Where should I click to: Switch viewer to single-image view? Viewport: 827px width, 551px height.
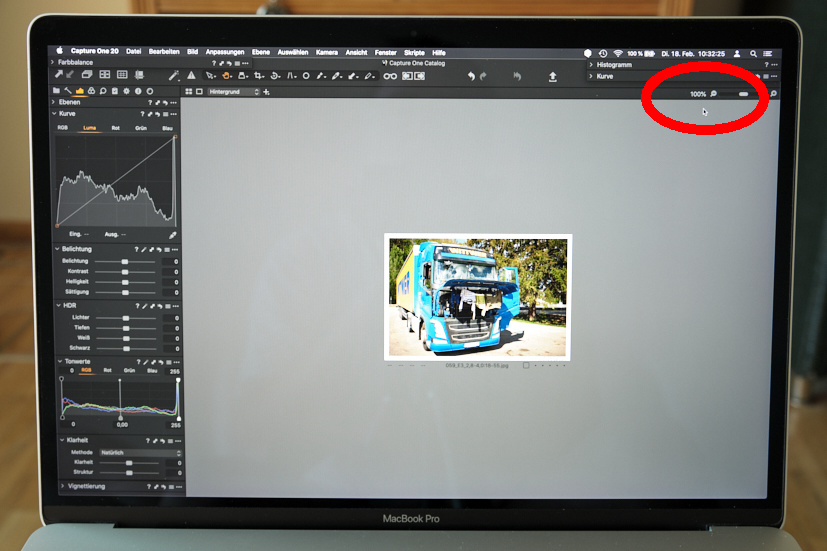coord(200,92)
